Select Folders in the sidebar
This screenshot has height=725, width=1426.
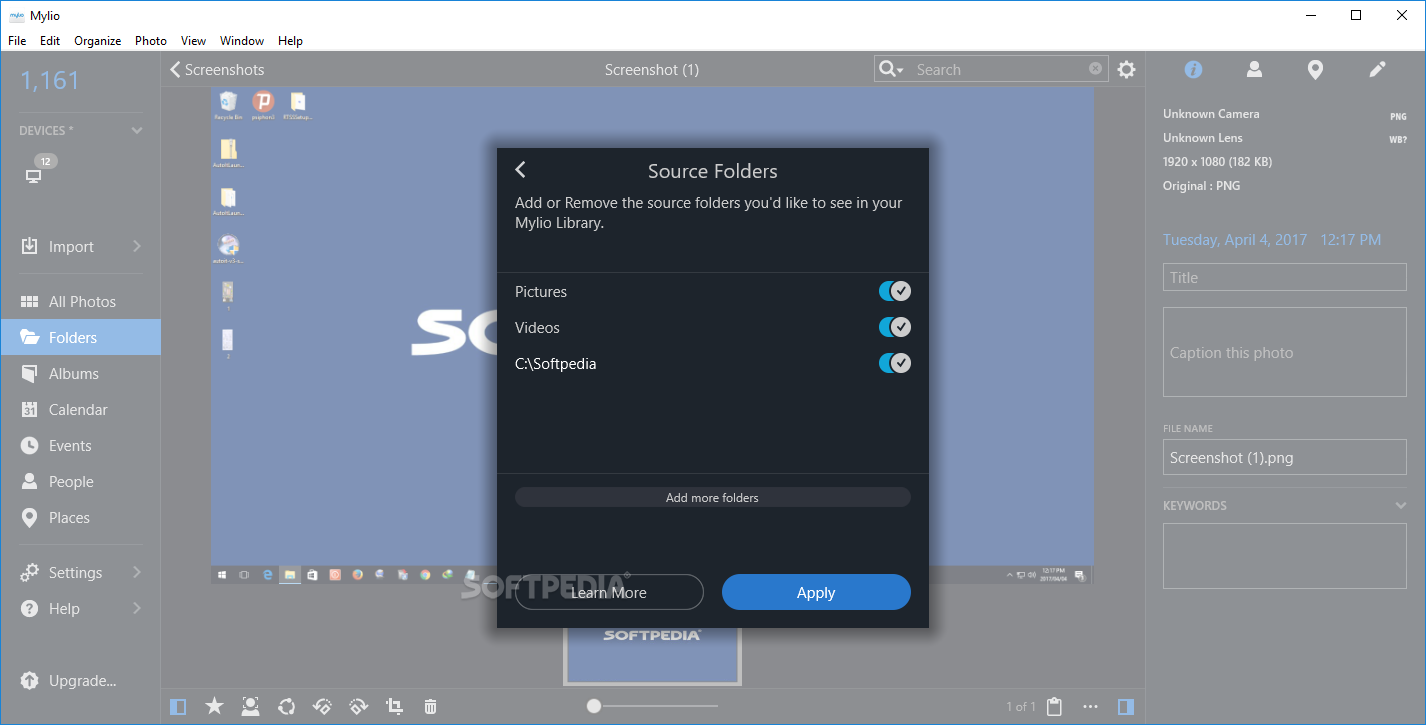pyautogui.click(x=80, y=338)
